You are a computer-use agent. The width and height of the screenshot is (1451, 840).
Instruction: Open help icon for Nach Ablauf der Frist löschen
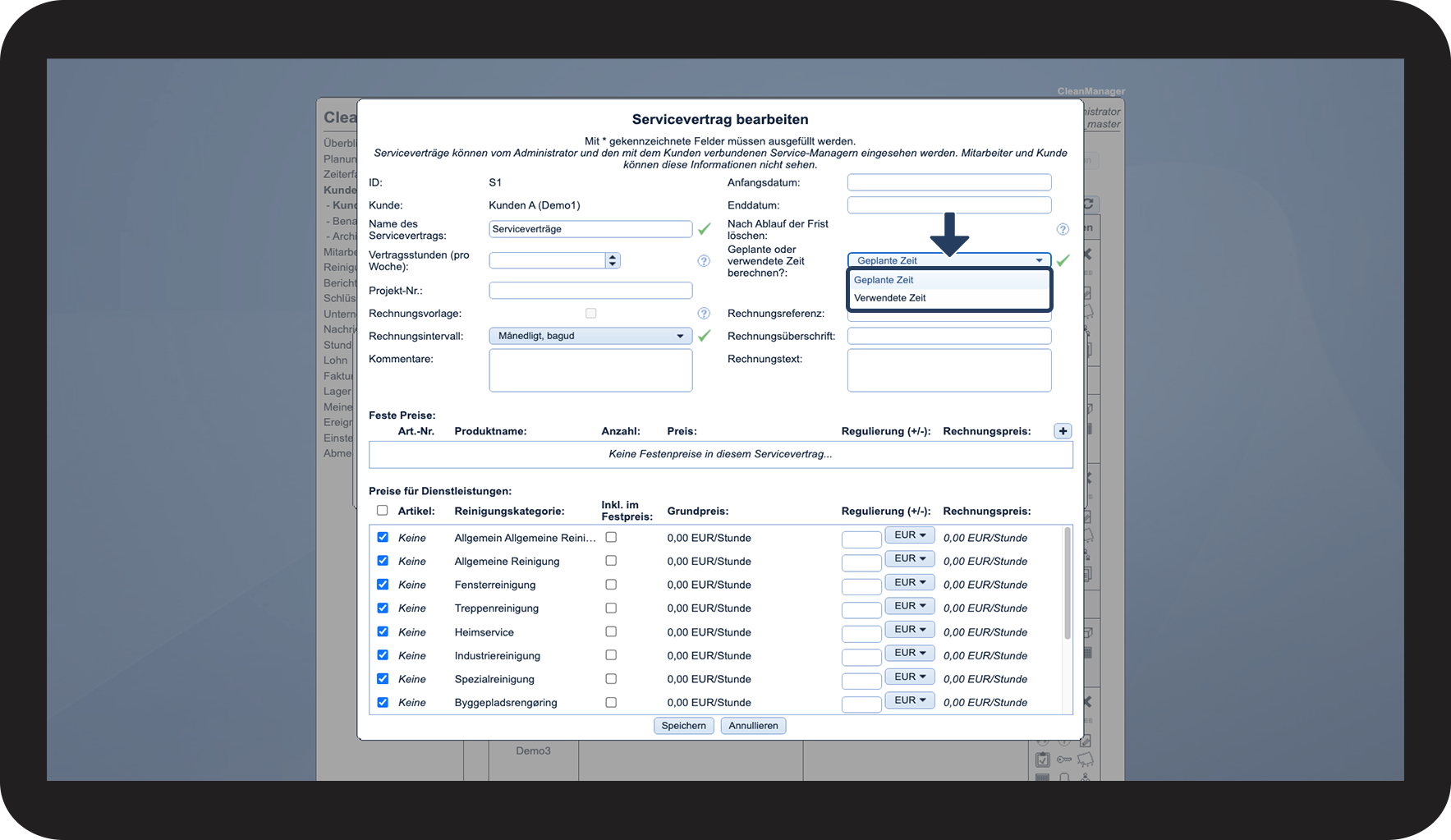coord(1063,229)
